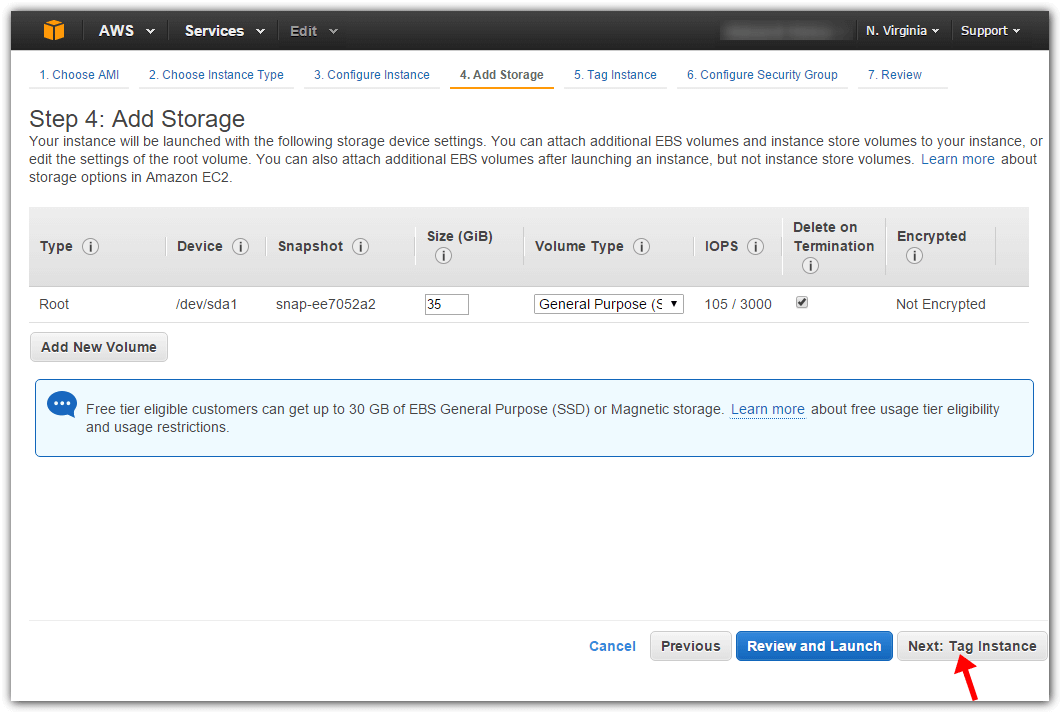Open the General Purpose volume type dropdown
The height and width of the screenshot is (714, 1062).
click(x=609, y=304)
